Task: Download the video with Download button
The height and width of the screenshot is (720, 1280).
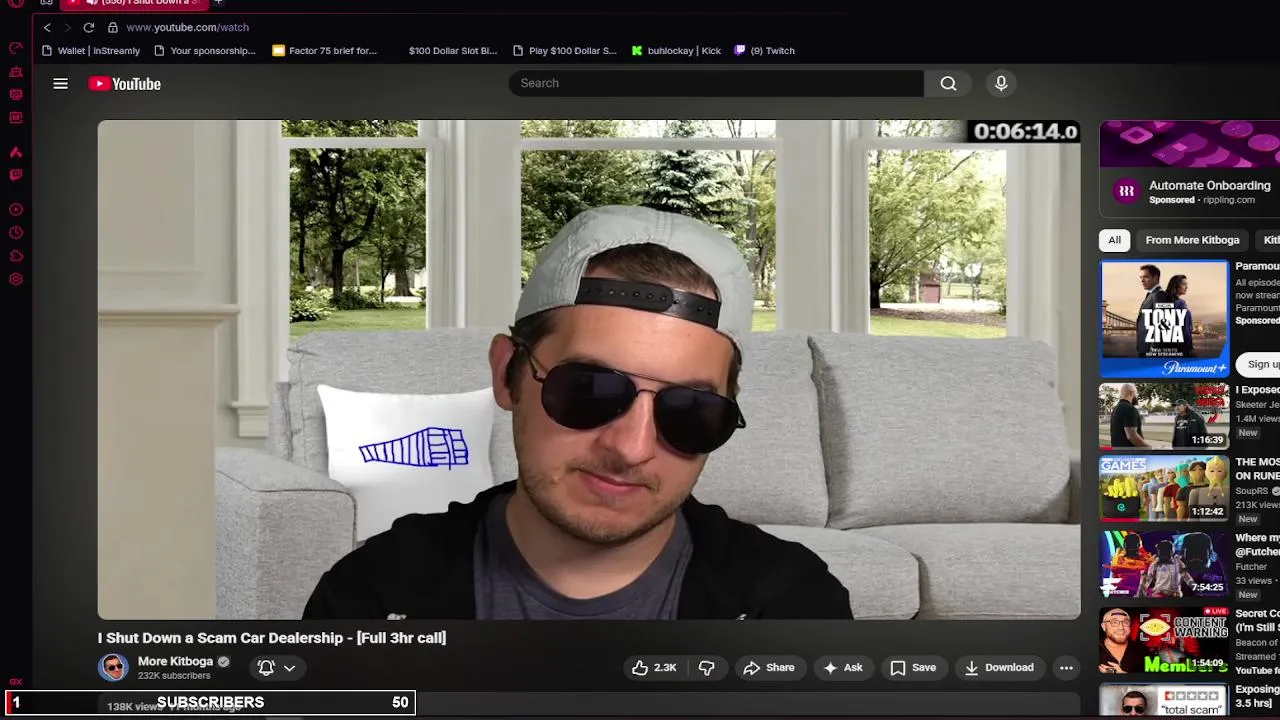Action: 998,667
